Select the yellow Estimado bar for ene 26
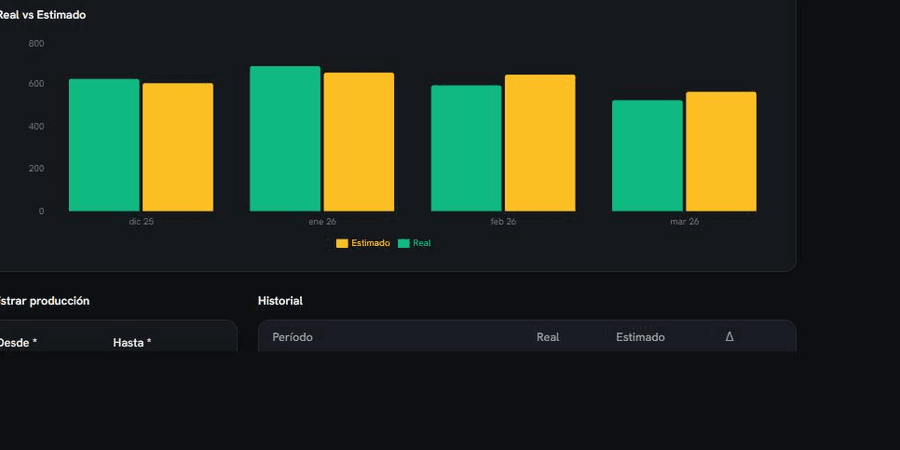This screenshot has height=450, width=900. 359,142
